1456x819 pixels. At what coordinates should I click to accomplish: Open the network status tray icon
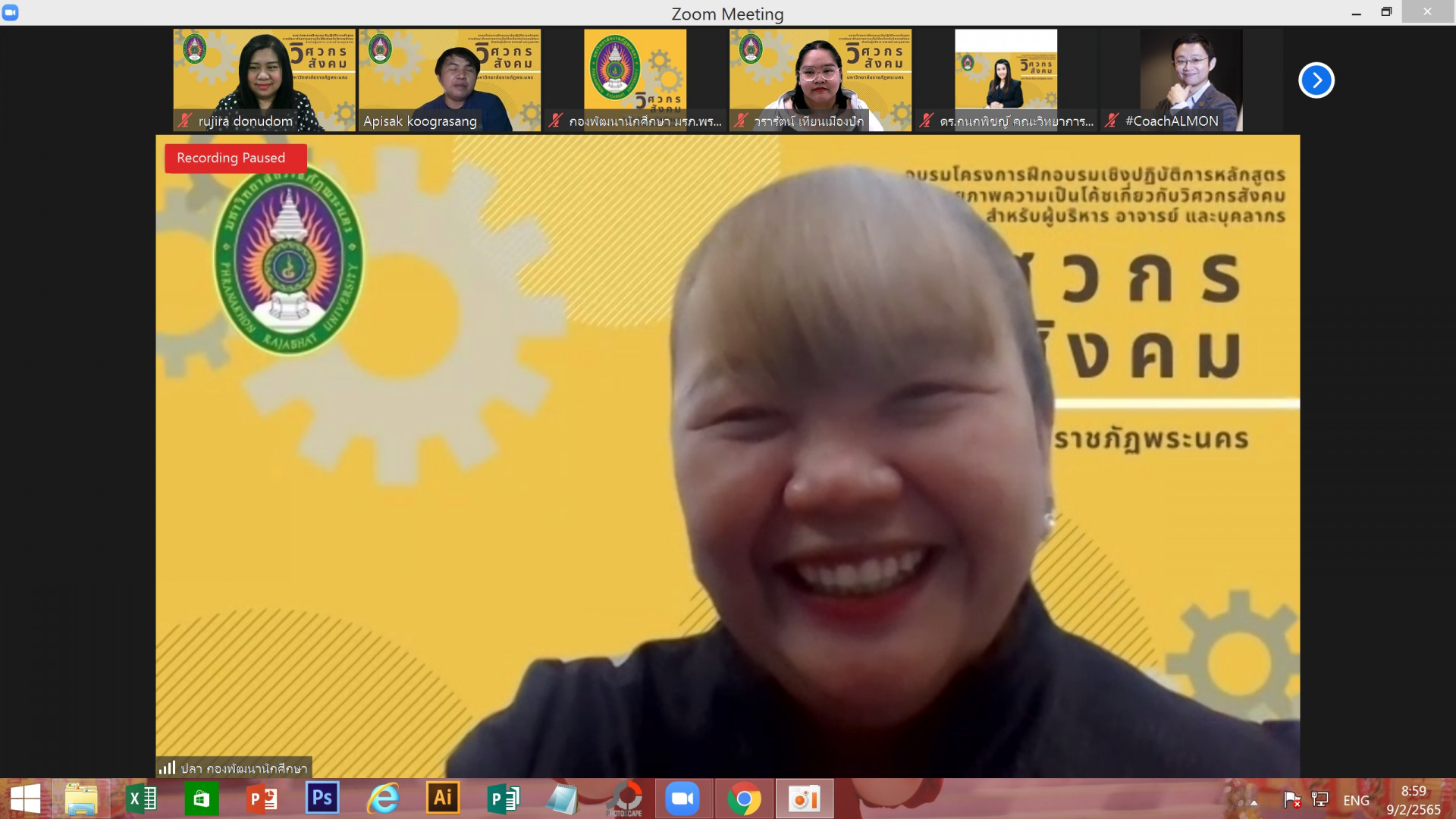[x=1320, y=799]
